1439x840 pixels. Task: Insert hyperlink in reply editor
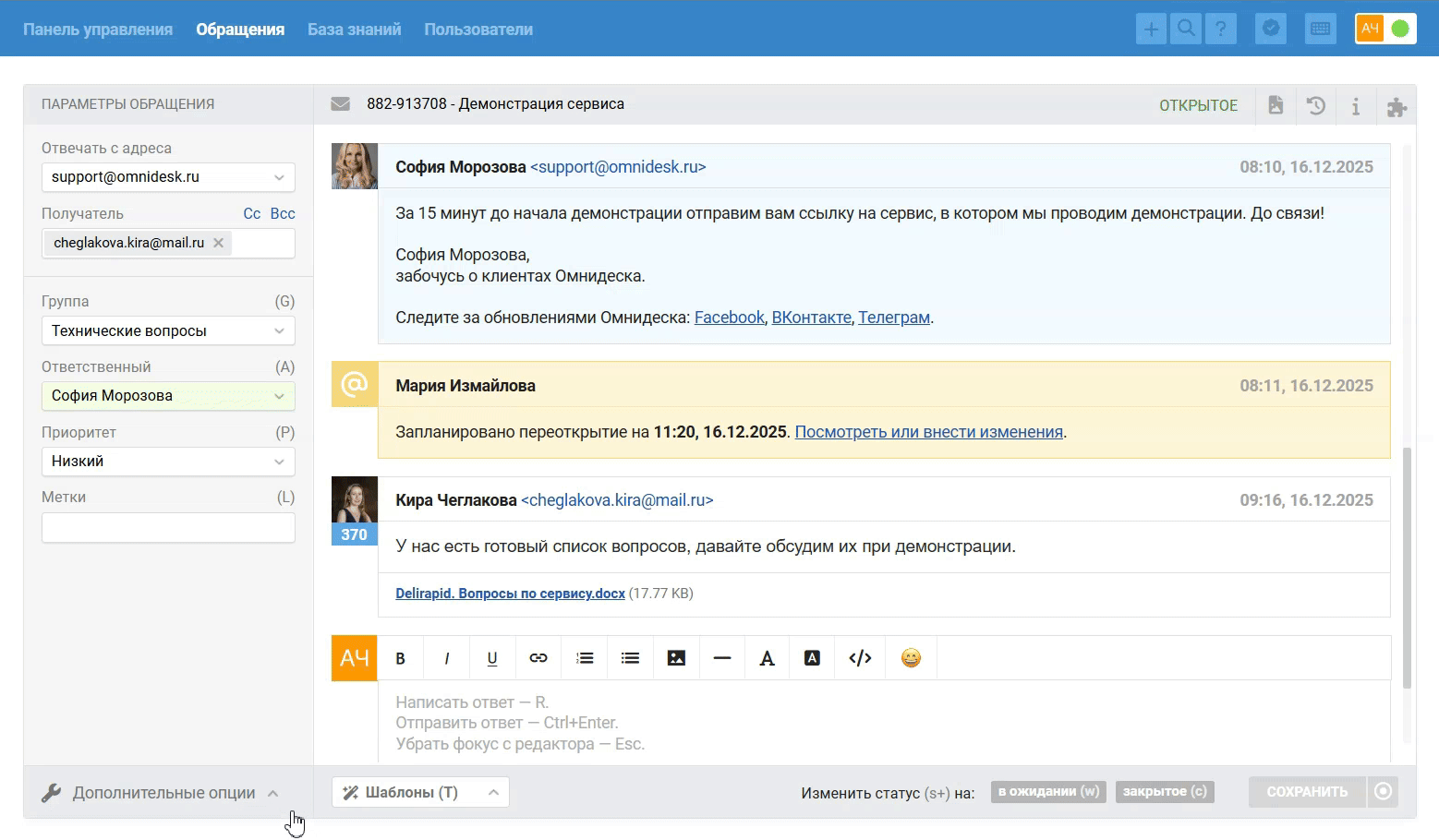[x=538, y=658]
